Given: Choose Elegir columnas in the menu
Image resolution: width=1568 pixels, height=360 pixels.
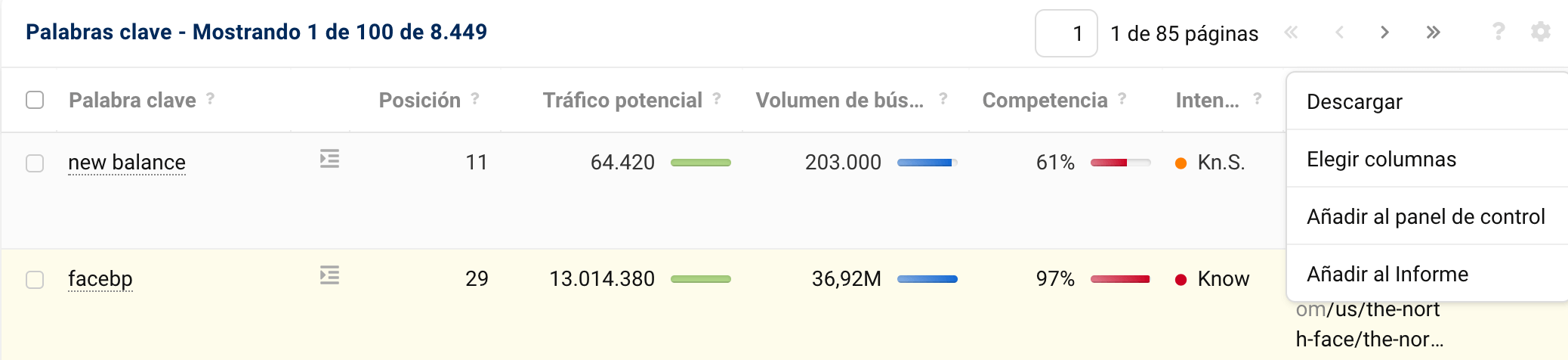Looking at the screenshot, I should 1381,159.
